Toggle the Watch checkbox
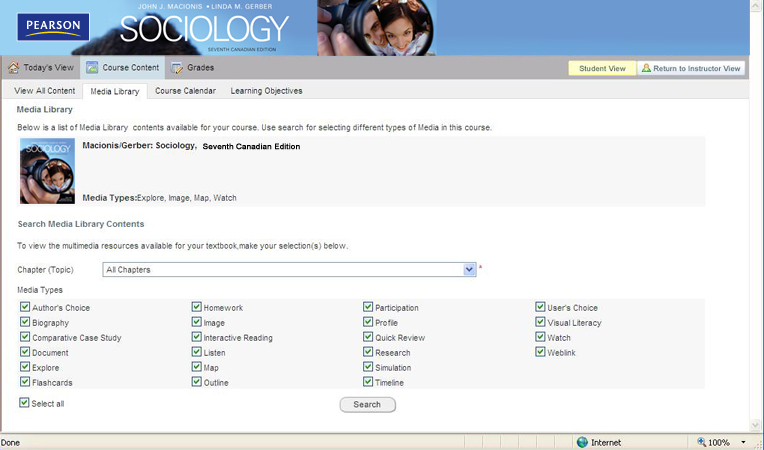The width and height of the screenshot is (764, 450). (540, 337)
